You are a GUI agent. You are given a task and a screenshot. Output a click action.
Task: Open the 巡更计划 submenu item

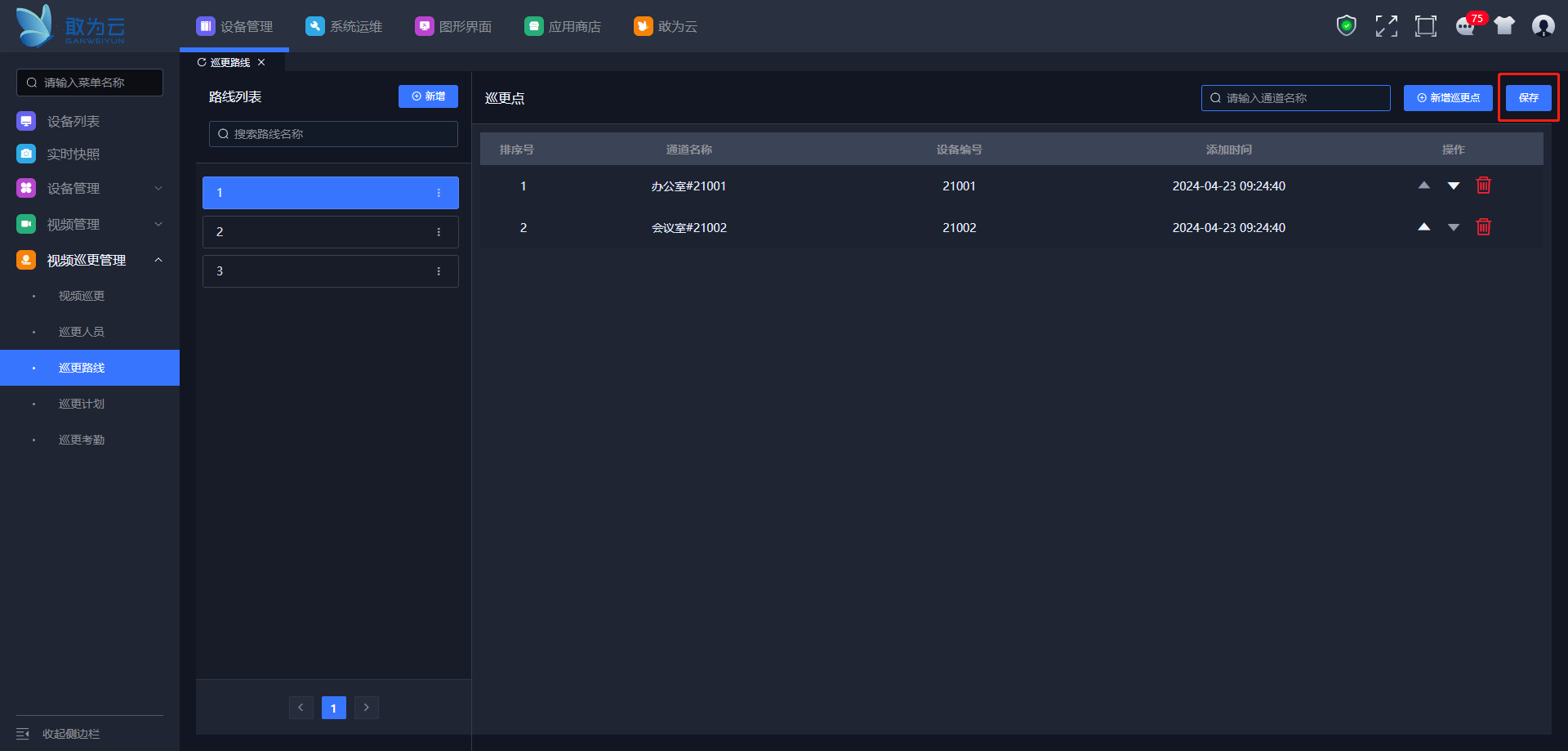coord(82,404)
